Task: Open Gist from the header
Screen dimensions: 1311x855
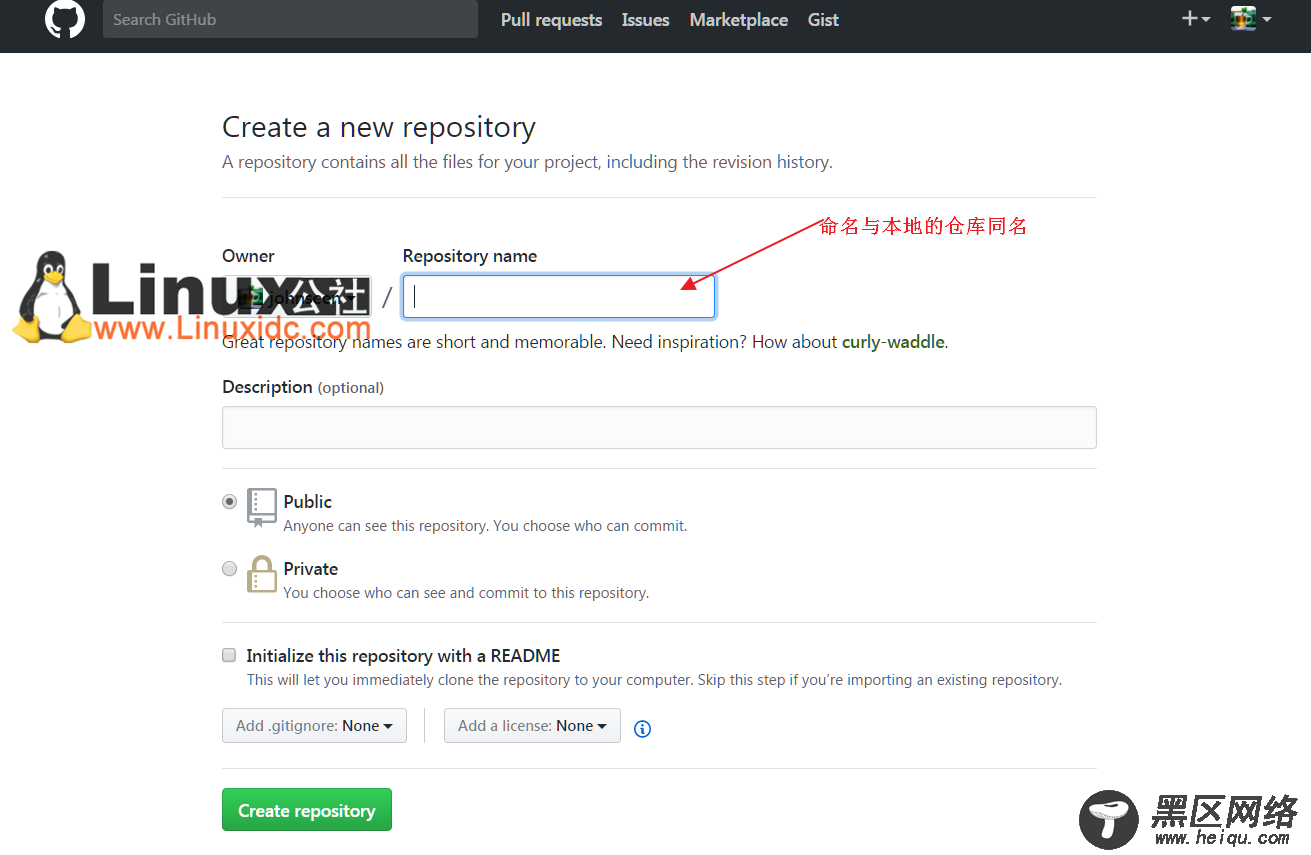Action: pos(823,20)
